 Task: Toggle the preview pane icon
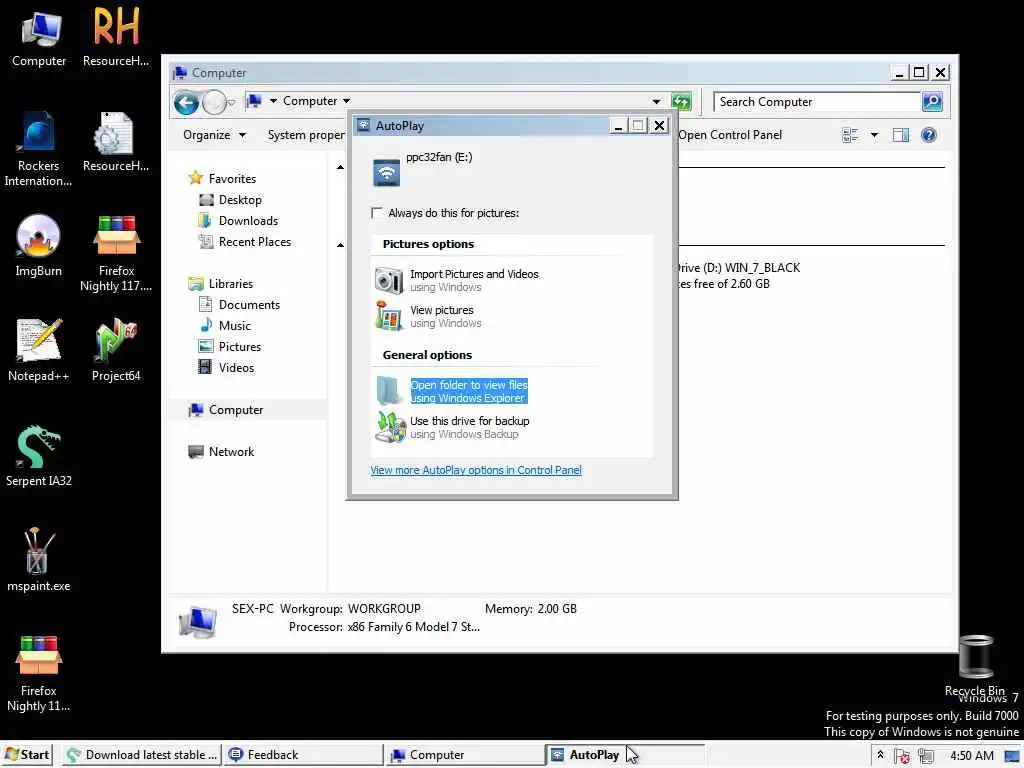(x=901, y=135)
